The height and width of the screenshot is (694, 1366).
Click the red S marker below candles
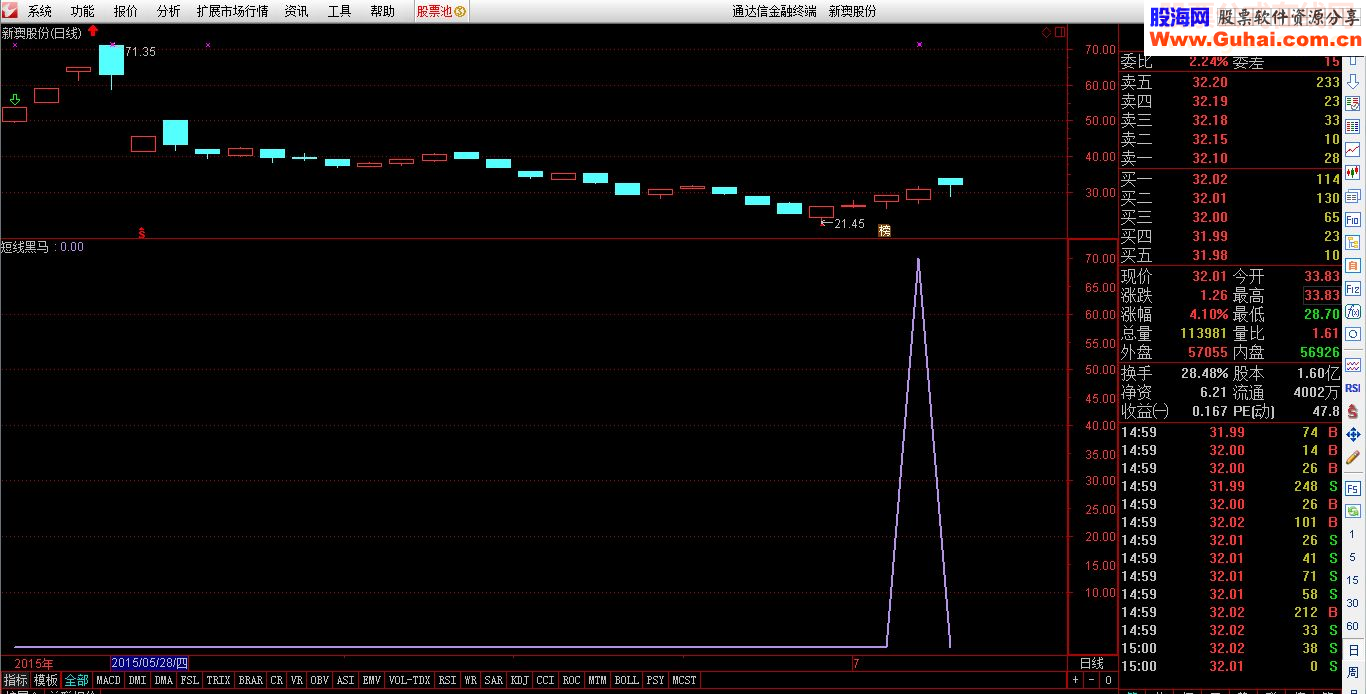141,232
